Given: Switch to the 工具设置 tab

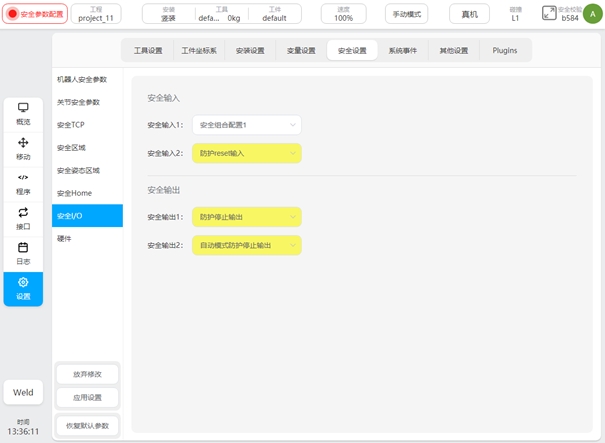Looking at the screenshot, I should (148, 50).
